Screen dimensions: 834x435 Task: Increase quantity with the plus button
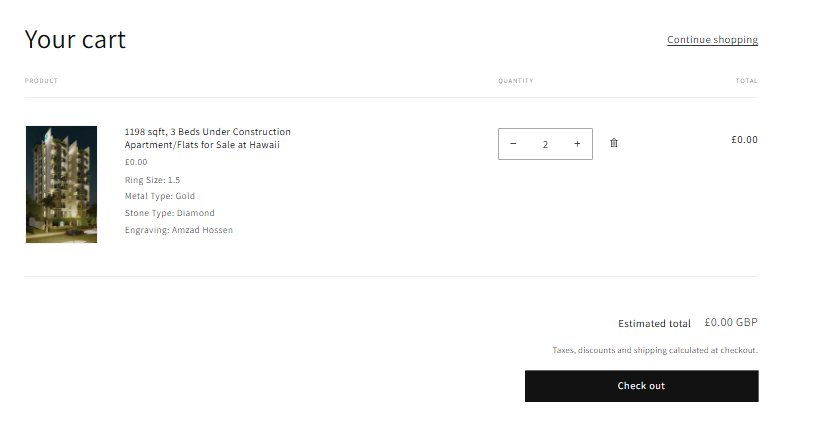(x=577, y=144)
